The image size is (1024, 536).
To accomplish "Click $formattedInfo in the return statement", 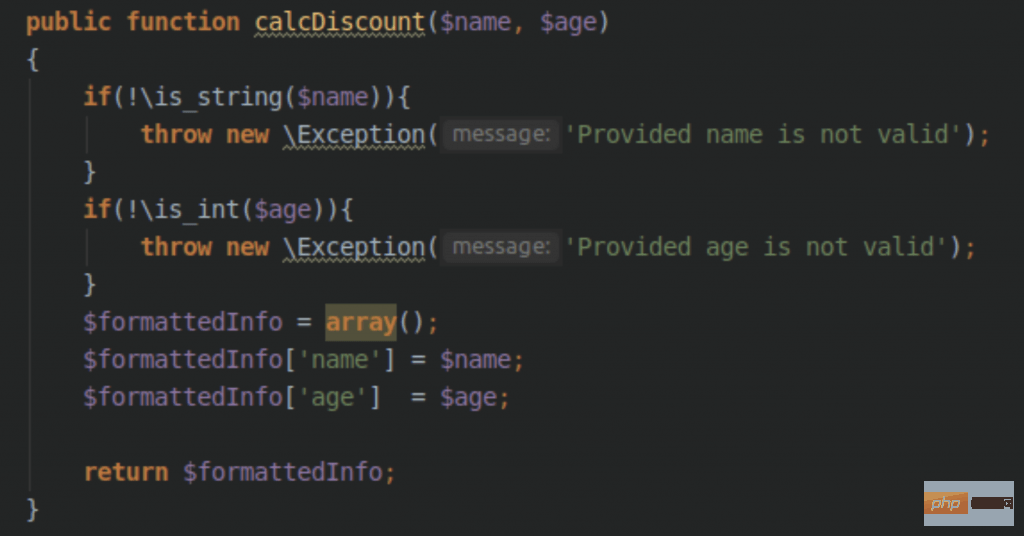I will [283, 472].
